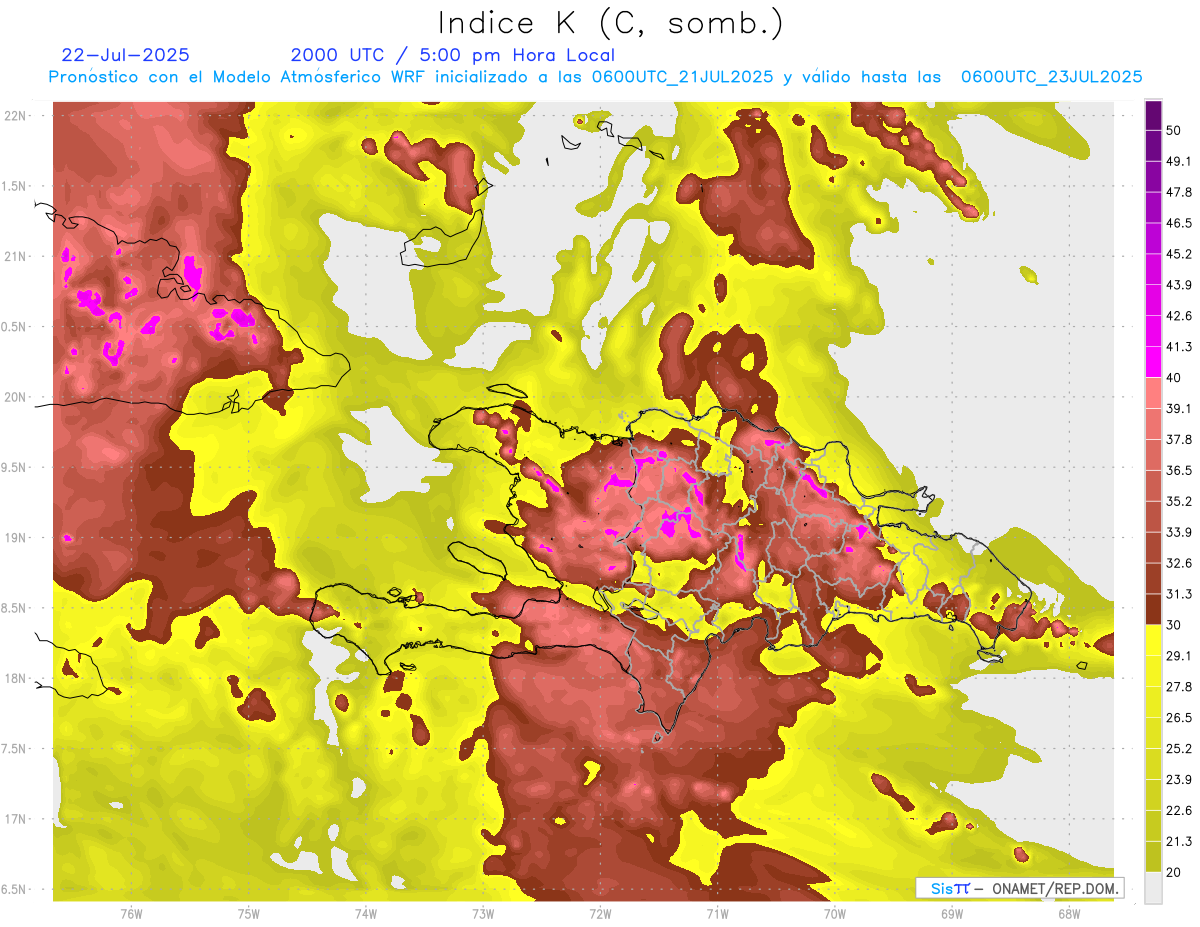Click the '69W' longitude label
This screenshot has height=927, width=1200.
coord(952,913)
